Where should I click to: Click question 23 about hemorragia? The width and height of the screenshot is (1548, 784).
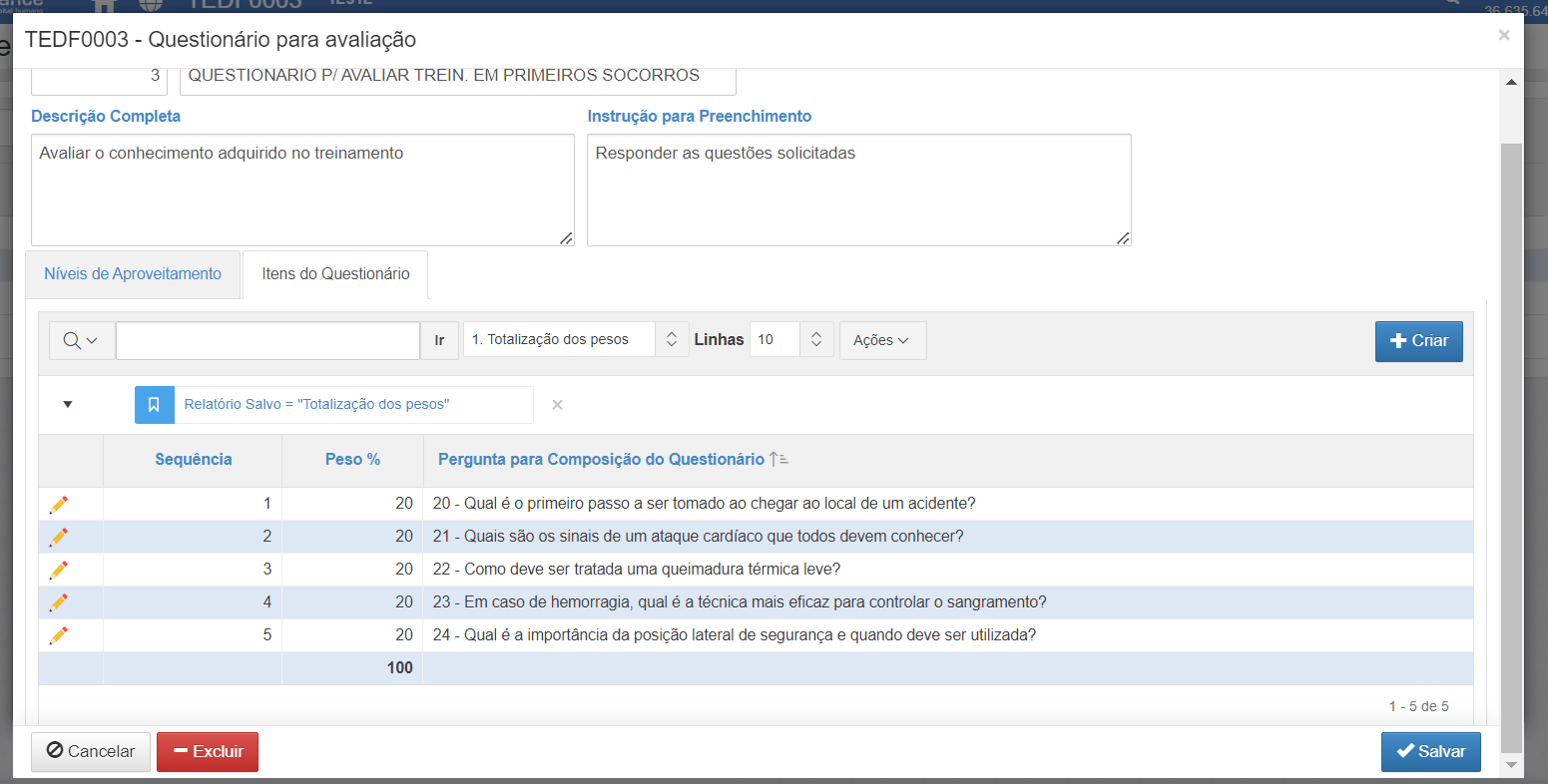[740, 602]
